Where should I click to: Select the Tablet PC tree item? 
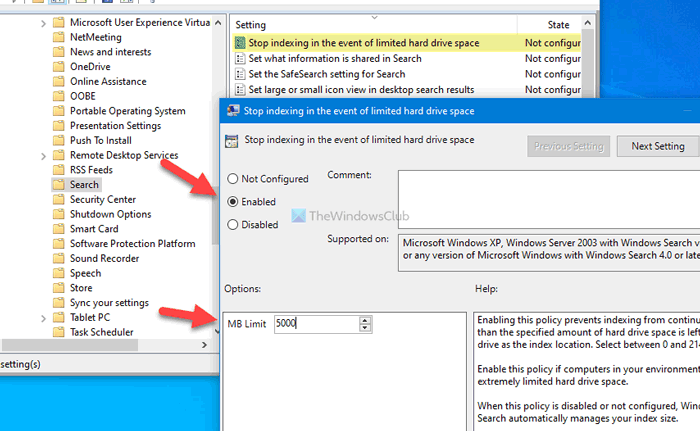pyautogui.click(x=90, y=317)
